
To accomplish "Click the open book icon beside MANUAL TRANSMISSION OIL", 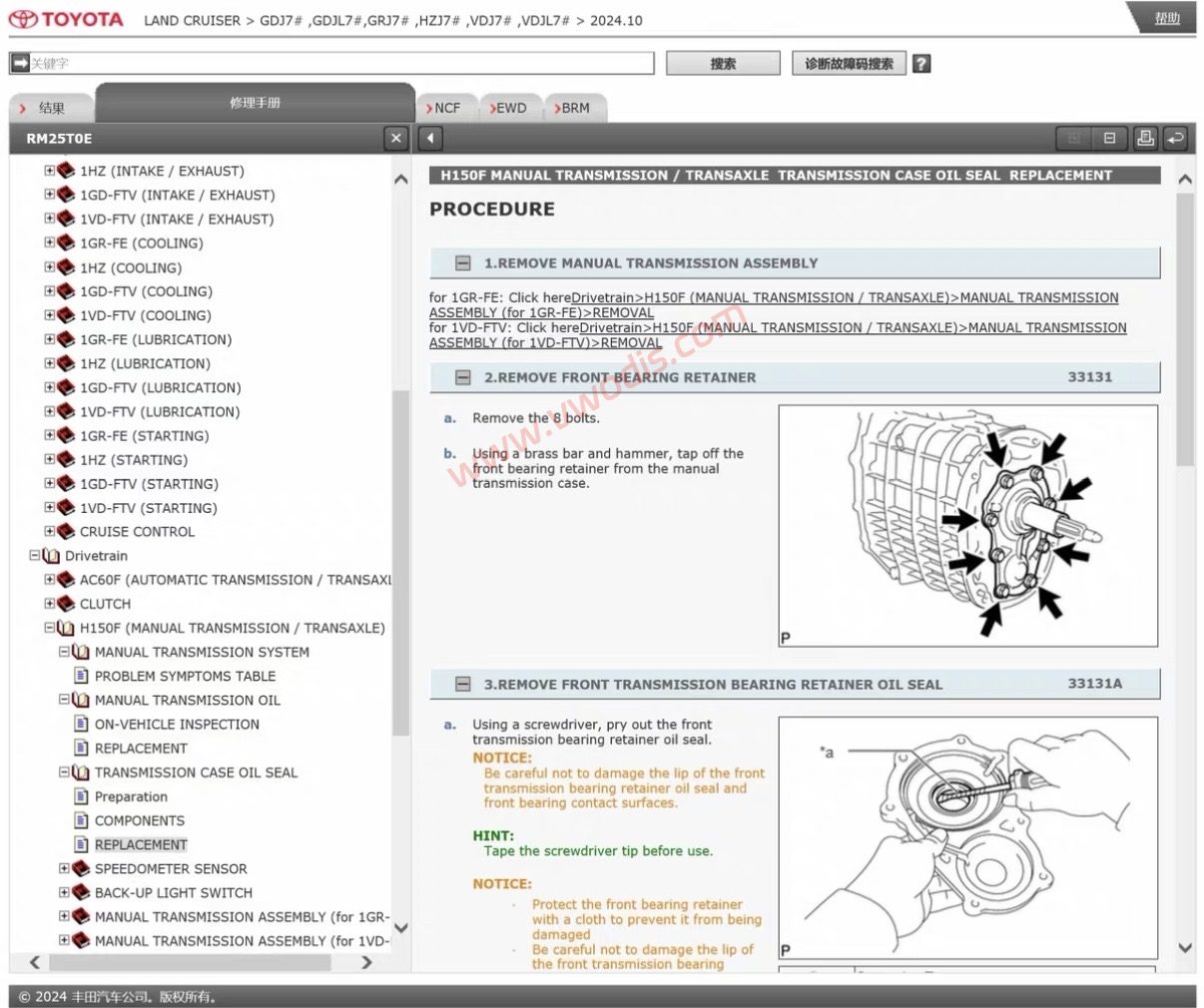I will coord(81,700).
